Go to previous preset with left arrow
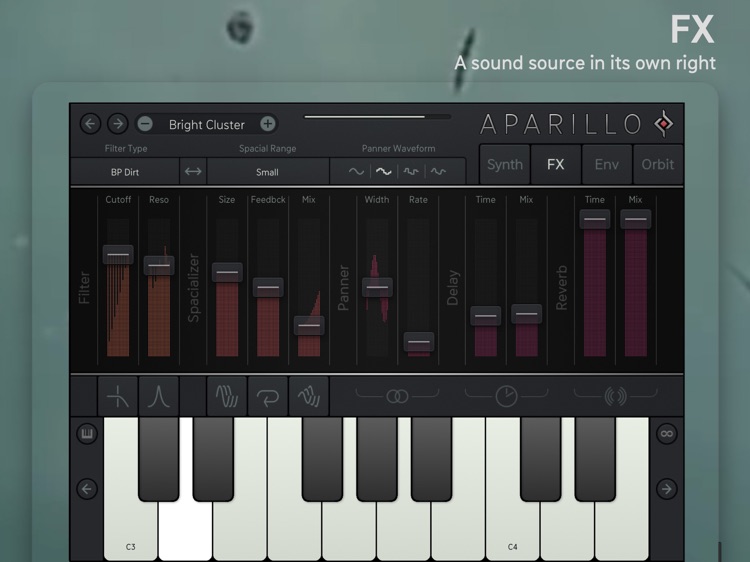This screenshot has height=562, width=750. [x=90, y=124]
